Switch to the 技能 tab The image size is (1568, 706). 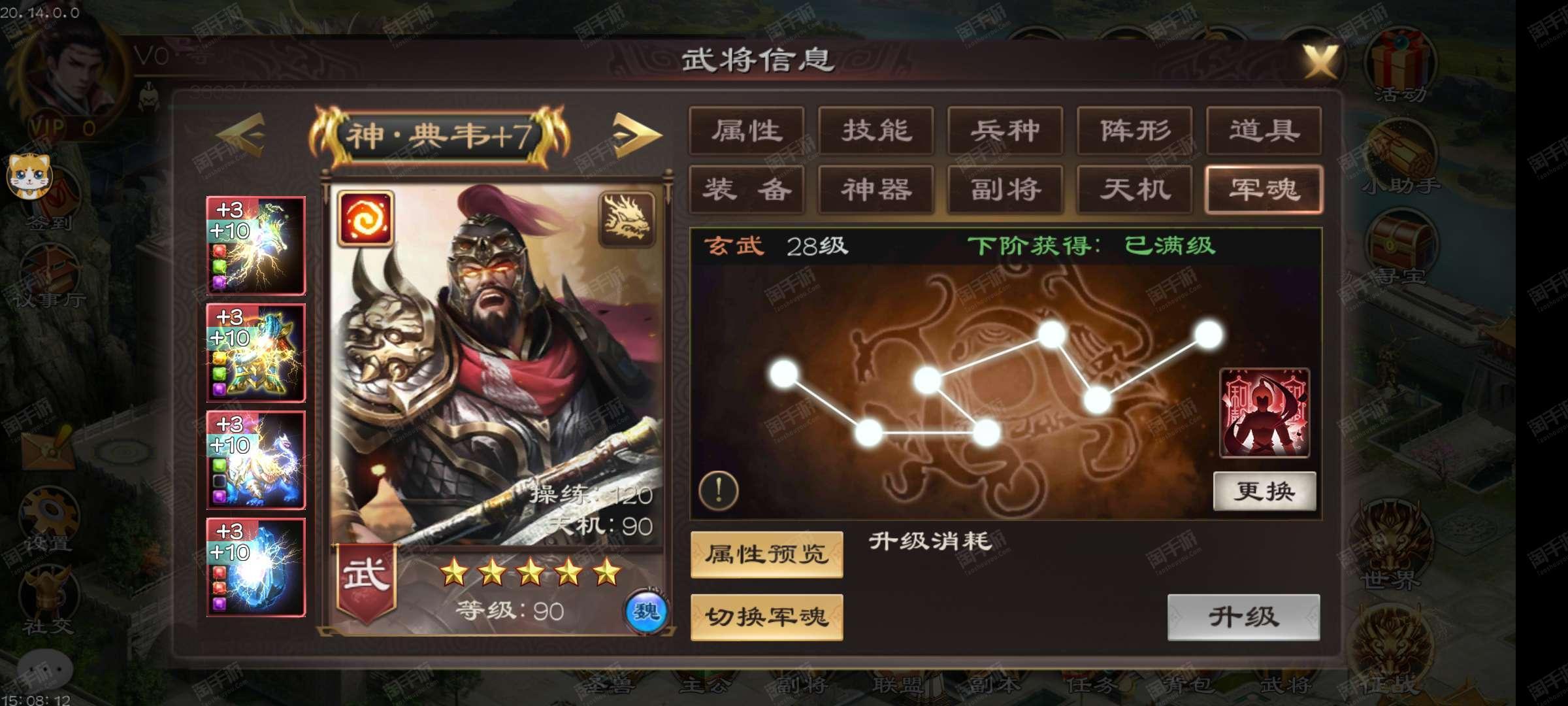tap(876, 131)
